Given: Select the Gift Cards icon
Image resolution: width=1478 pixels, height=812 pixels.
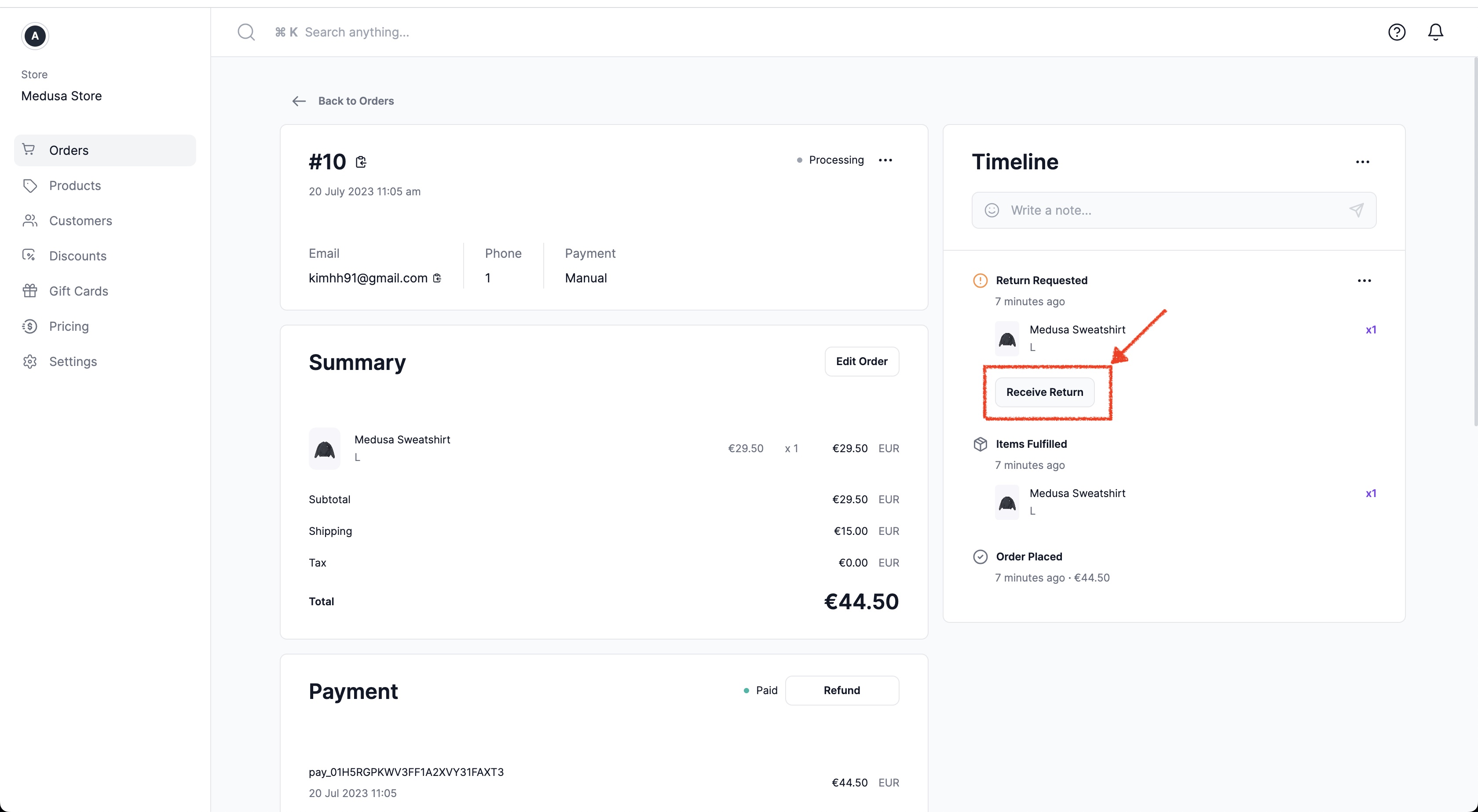Looking at the screenshot, I should 30,291.
